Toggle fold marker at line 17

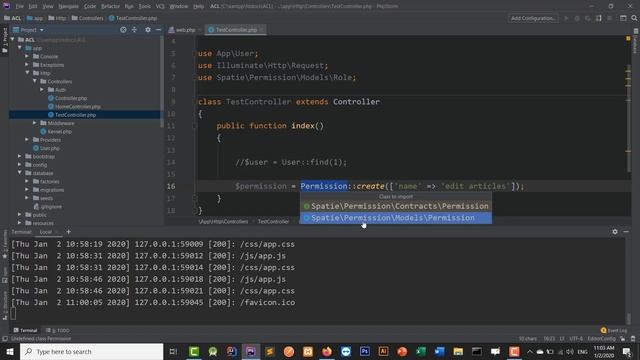pos(195,198)
